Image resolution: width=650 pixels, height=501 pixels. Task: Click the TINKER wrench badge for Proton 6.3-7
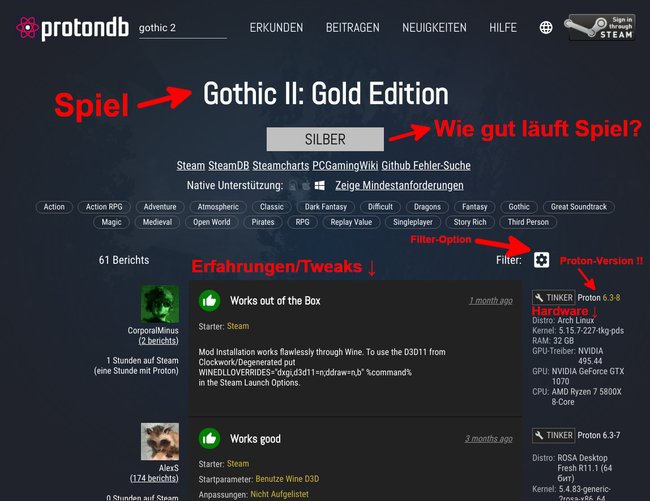point(553,435)
